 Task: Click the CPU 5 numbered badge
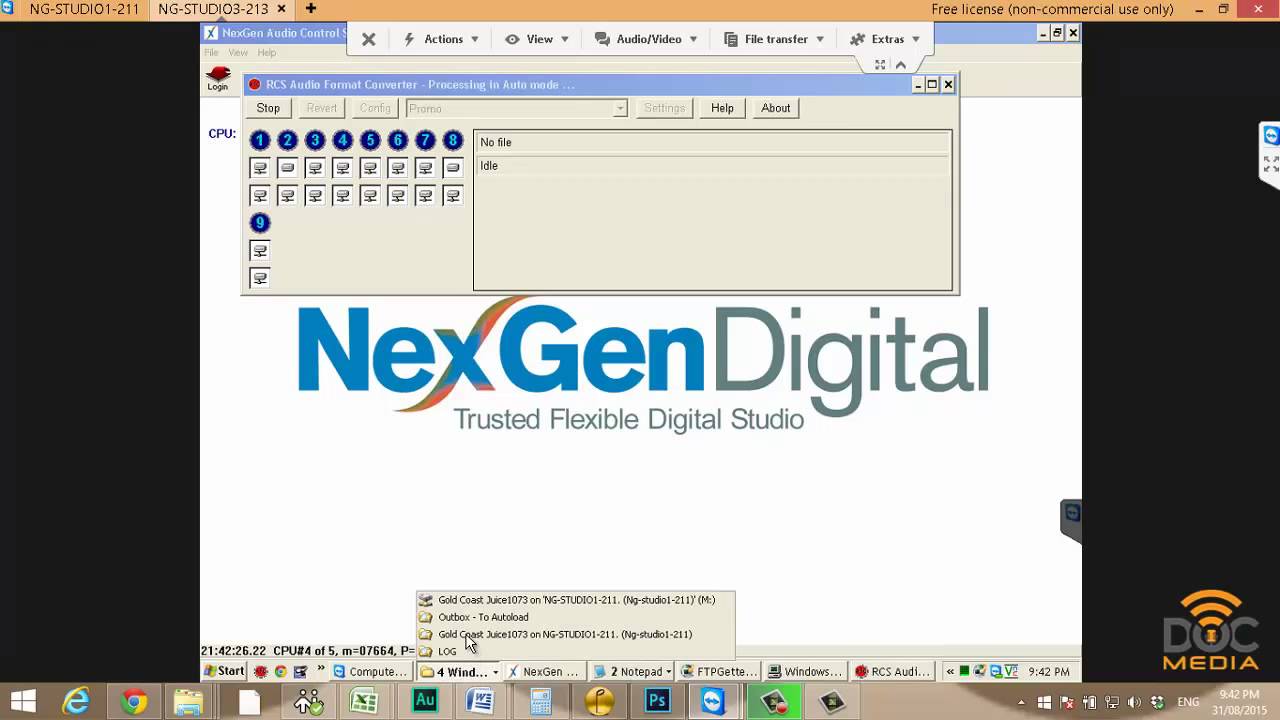tap(370, 141)
